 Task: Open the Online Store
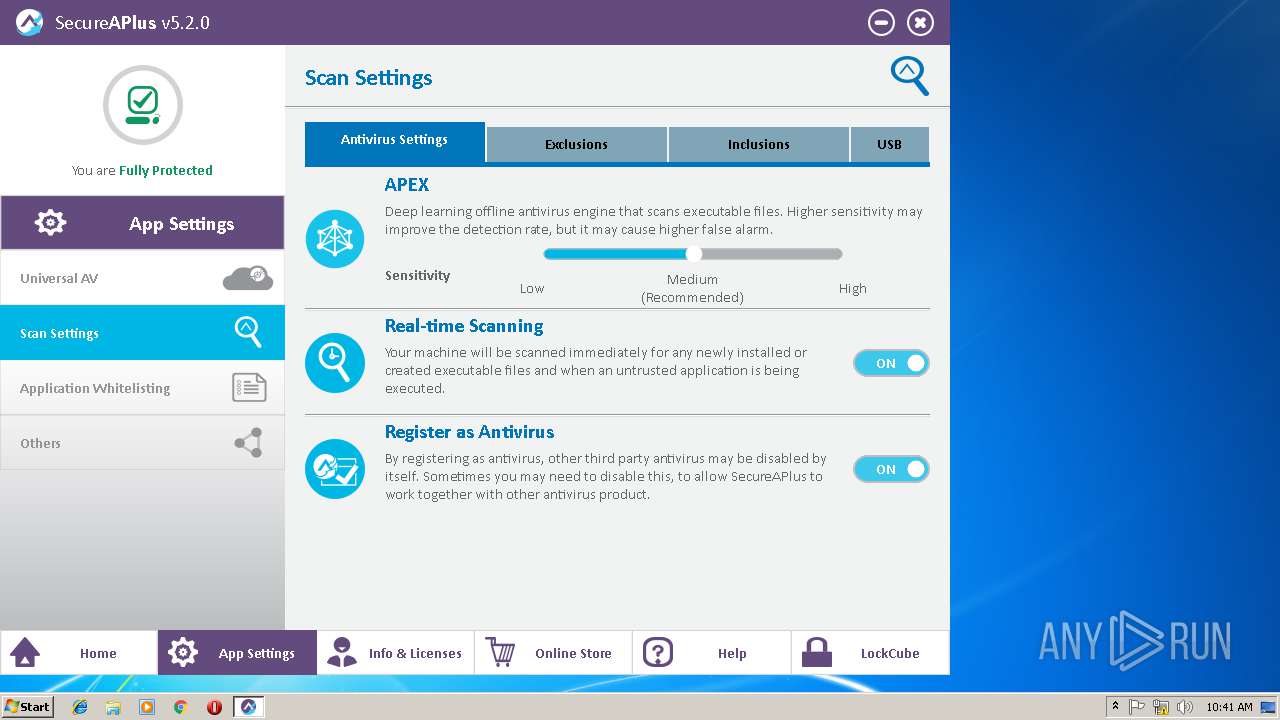pos(553,653)
